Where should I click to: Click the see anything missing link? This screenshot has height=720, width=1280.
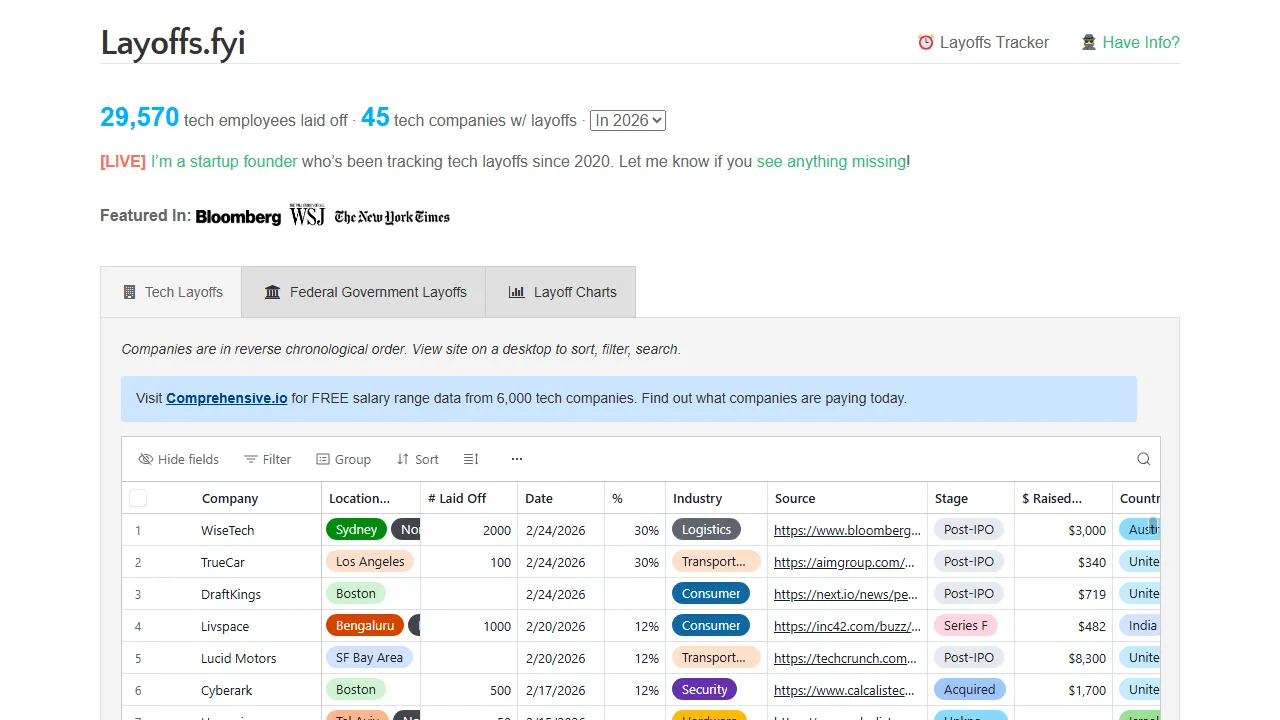pos(831,161)
